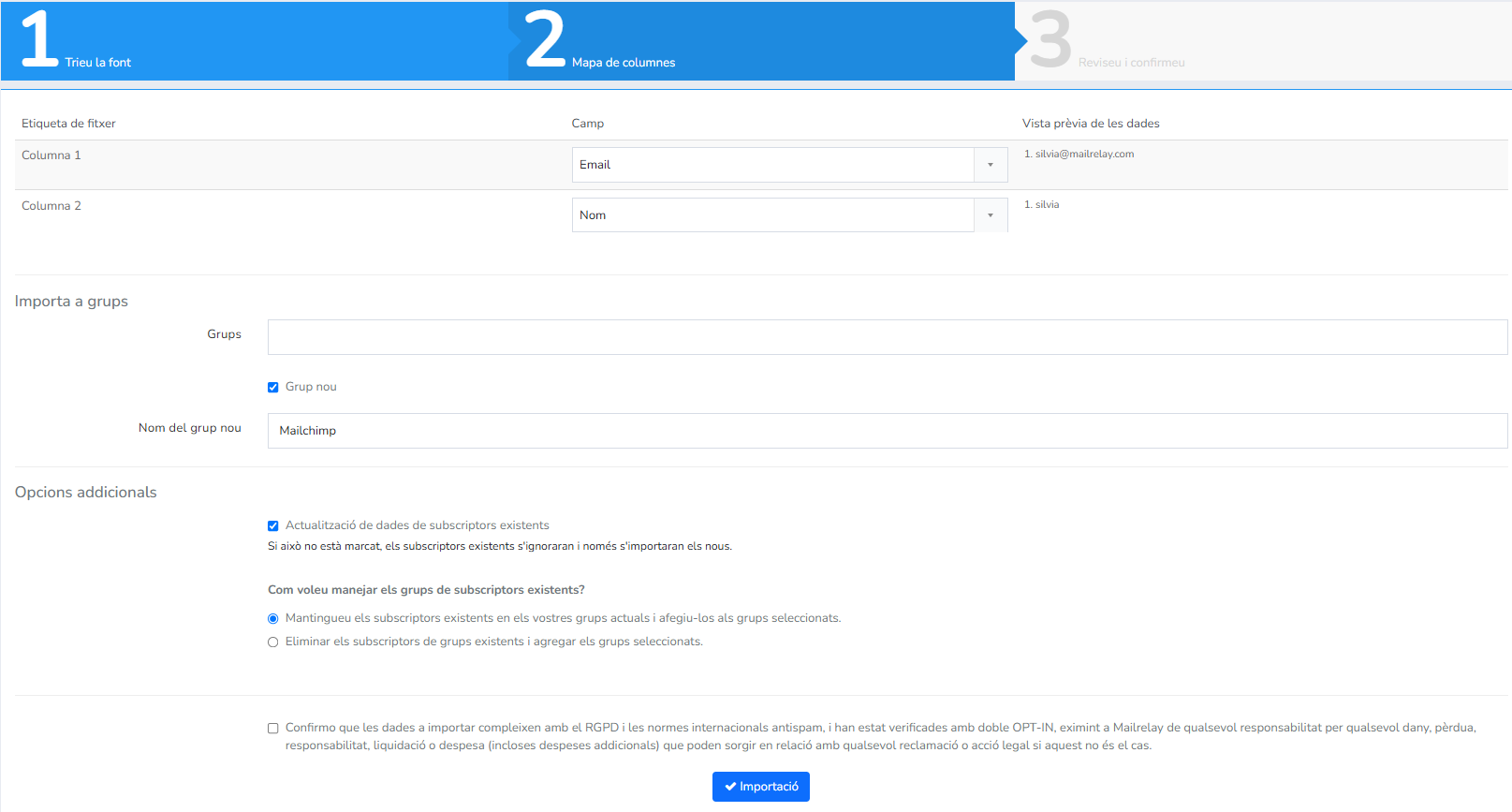The image size is (1512, 812).
Task: Click the dropdown arrow beside Email
Action: click(x=991, y=165)
